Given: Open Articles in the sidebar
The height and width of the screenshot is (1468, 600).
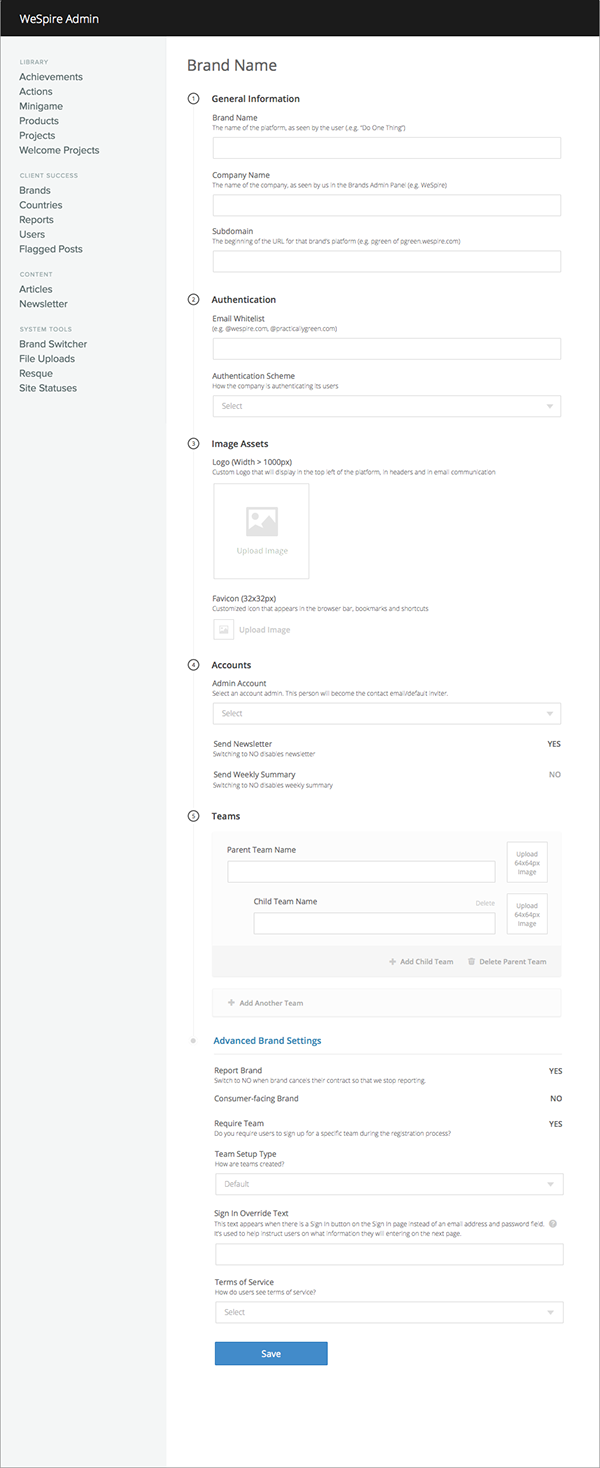Looking at the screenshot, I should coord(36,289).
